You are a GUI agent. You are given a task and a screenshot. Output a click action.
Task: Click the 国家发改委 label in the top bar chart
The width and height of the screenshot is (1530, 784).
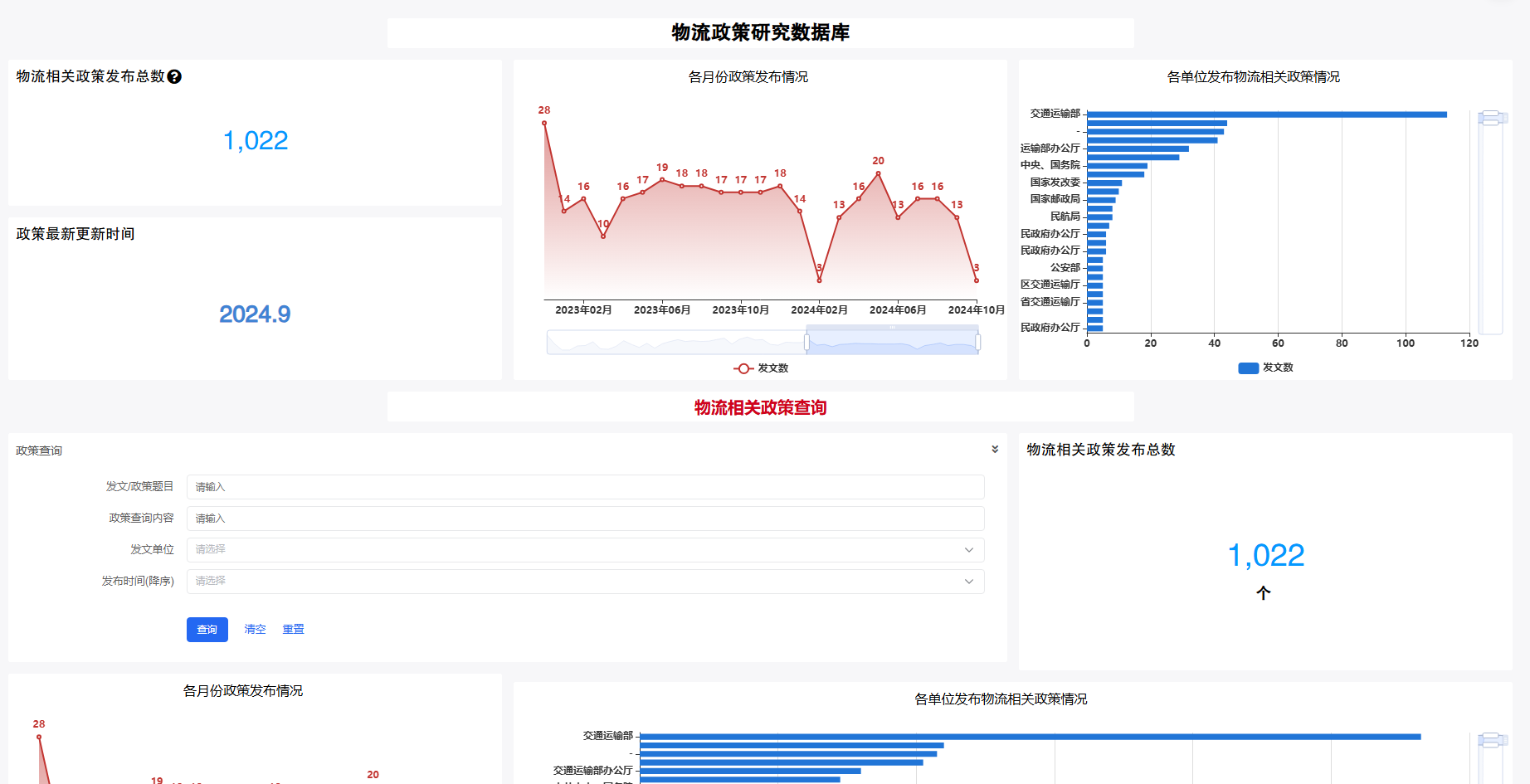click(x=1055, y=183)
